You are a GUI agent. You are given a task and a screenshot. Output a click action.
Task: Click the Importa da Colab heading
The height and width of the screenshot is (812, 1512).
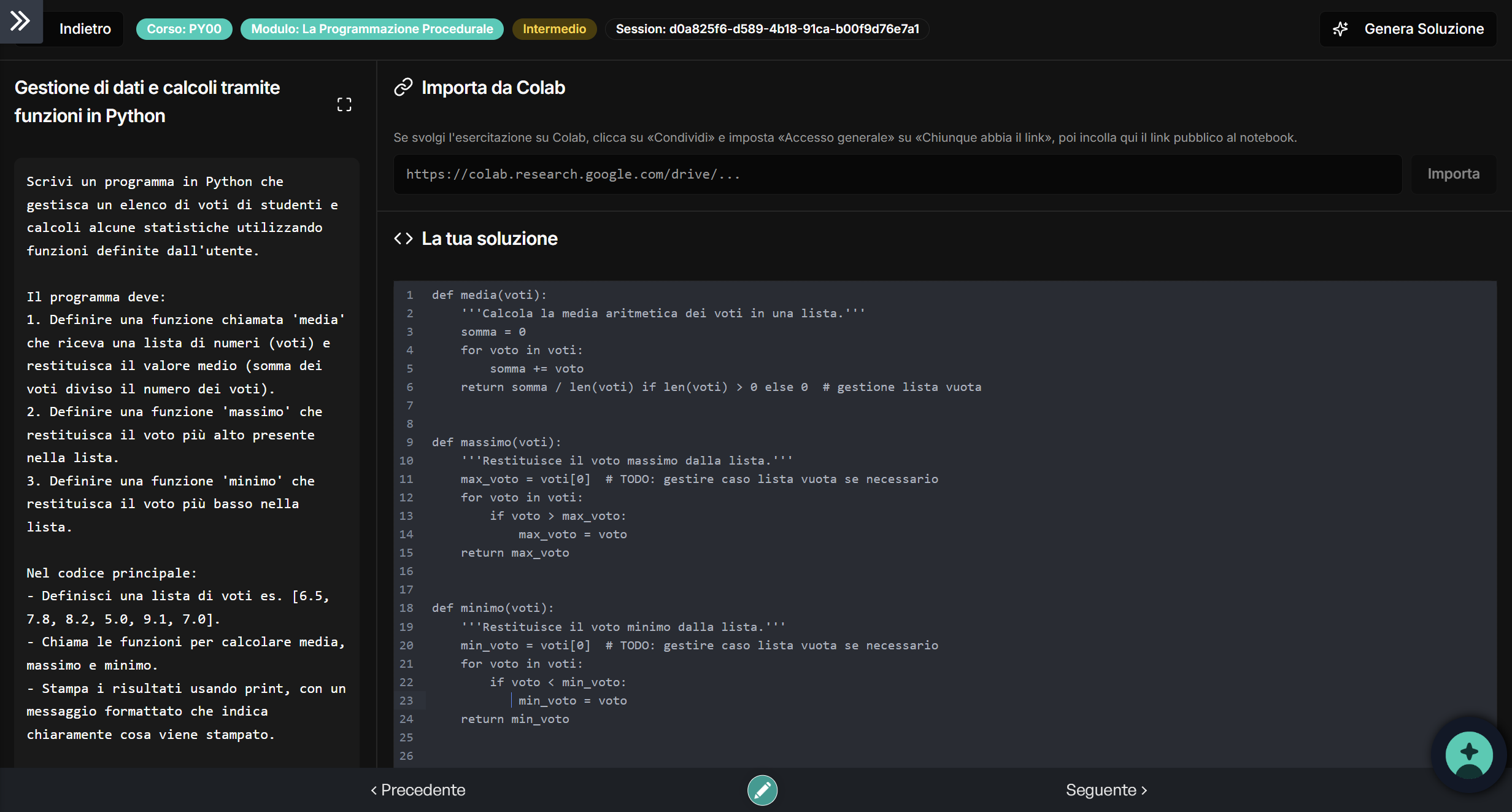click(493, 88)
